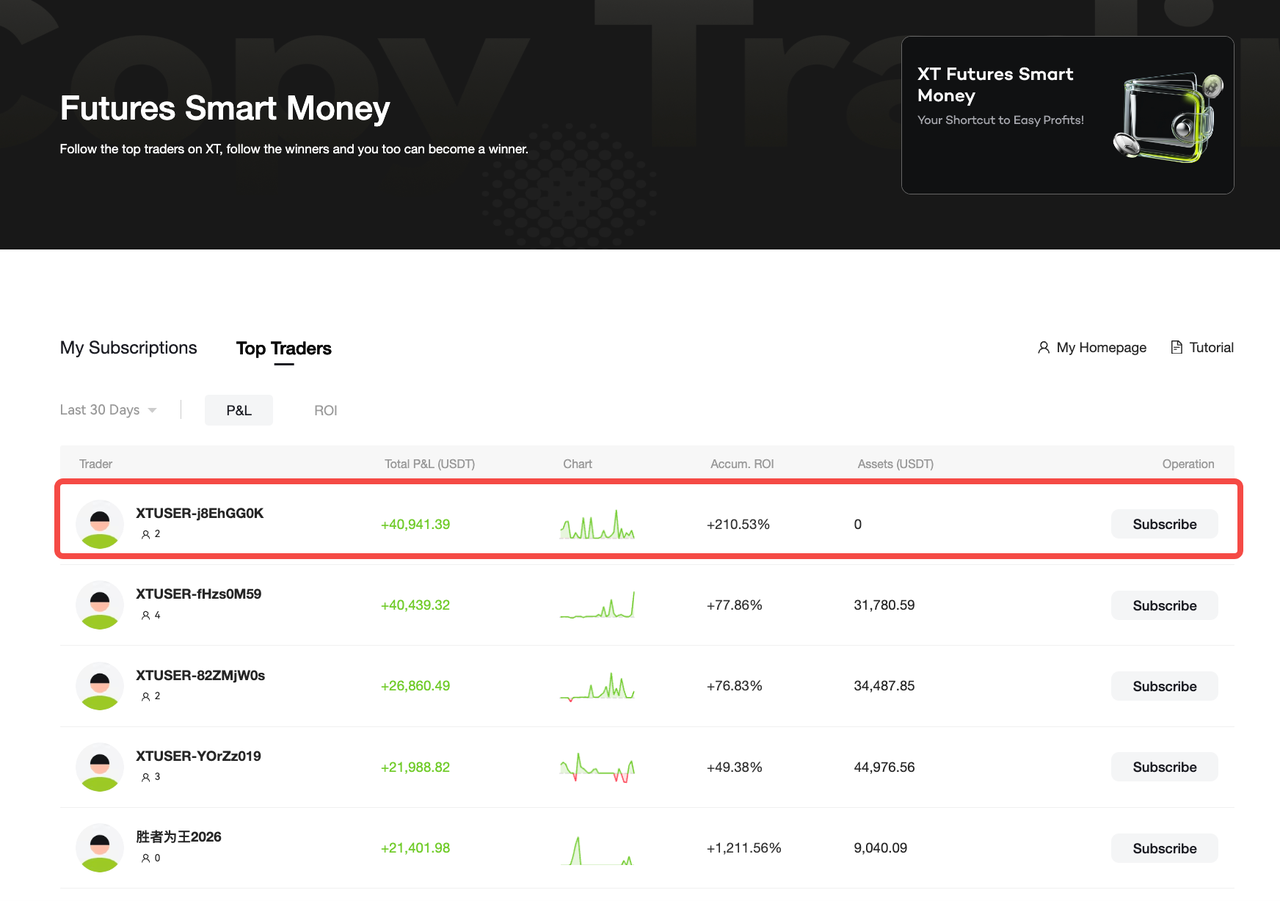Select P&L value +21,401.98
This screenshot has height=901, width=1280.
415,848
